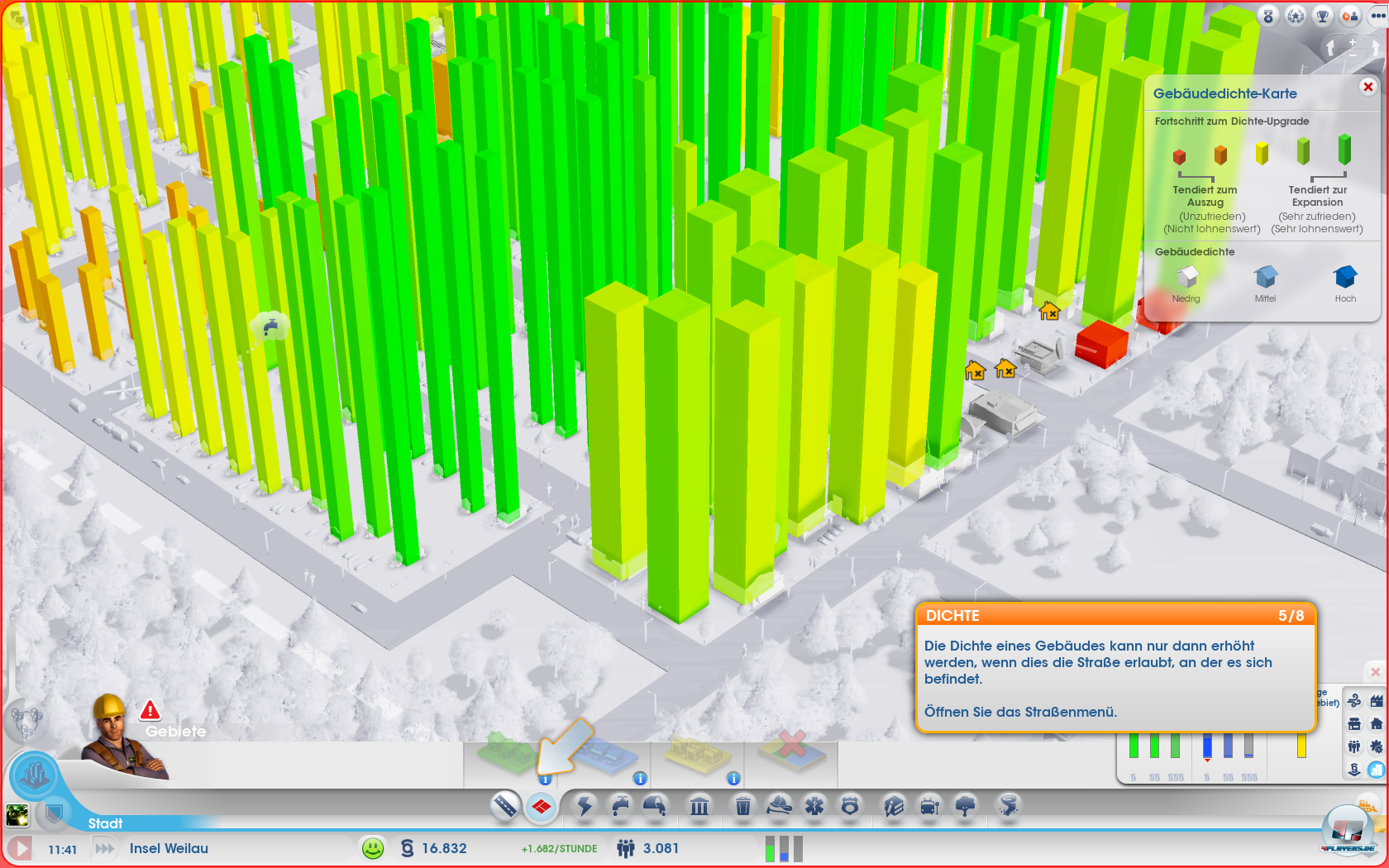Select the industrial yellow zone tab

click(697, 754)
